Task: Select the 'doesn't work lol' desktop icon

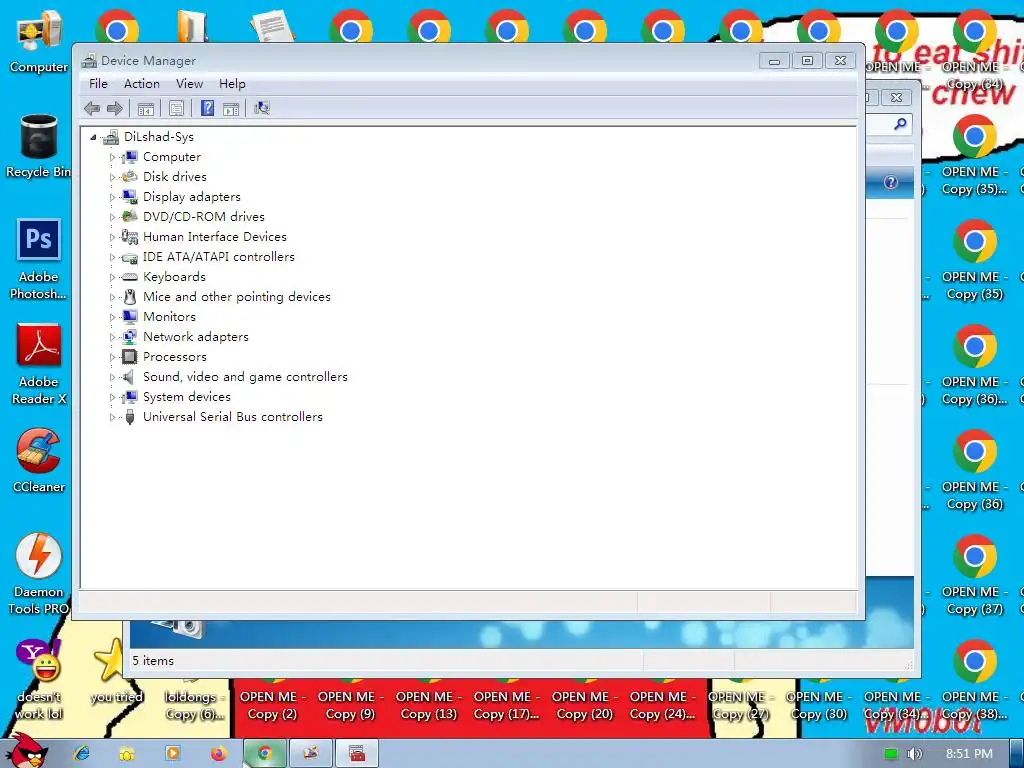Action: [39, 680]
